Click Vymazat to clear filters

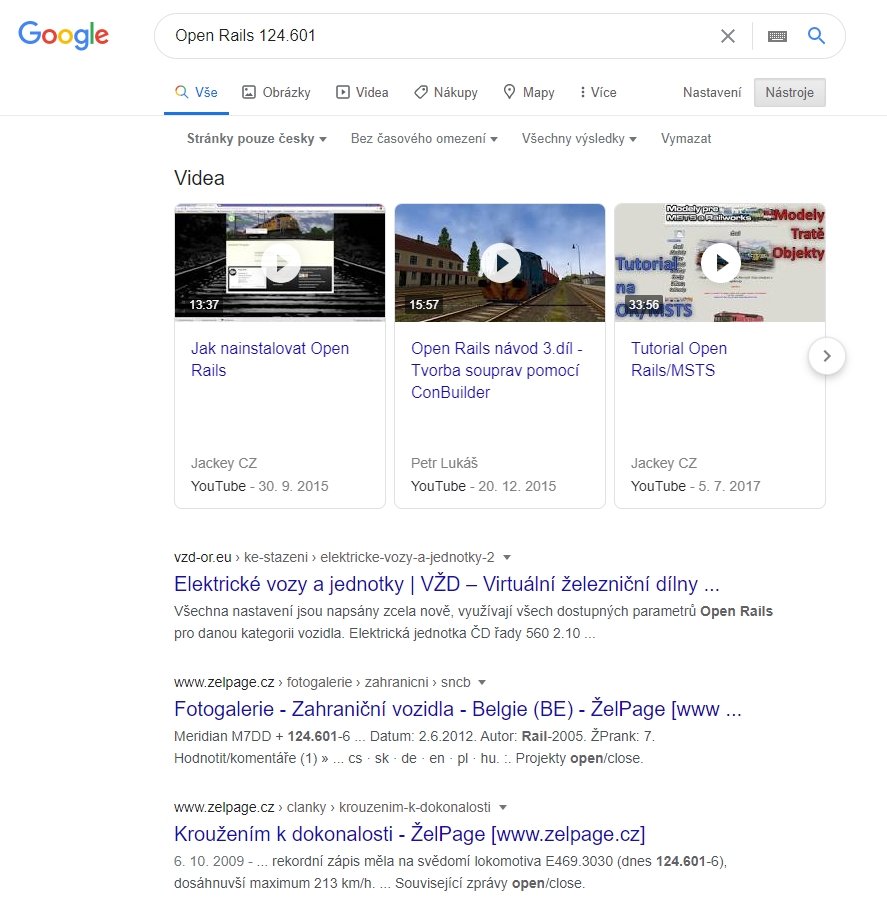coord(686,138)
